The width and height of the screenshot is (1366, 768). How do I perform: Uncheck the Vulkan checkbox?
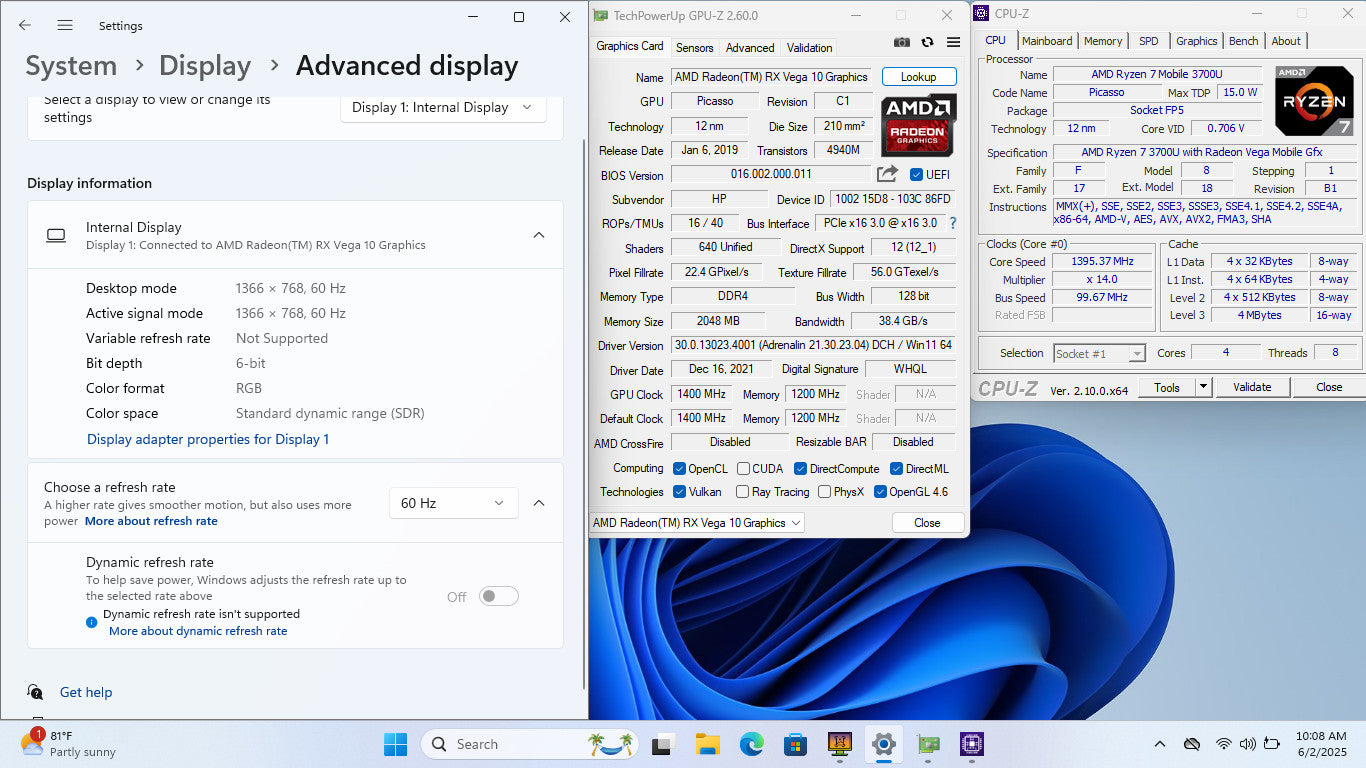(x=680, y=492)
